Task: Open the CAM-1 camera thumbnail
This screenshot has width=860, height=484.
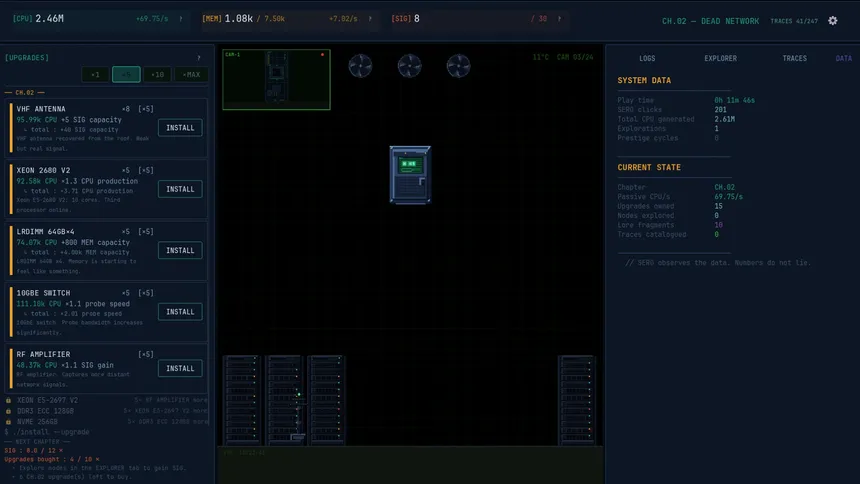Action: [276, 80]
